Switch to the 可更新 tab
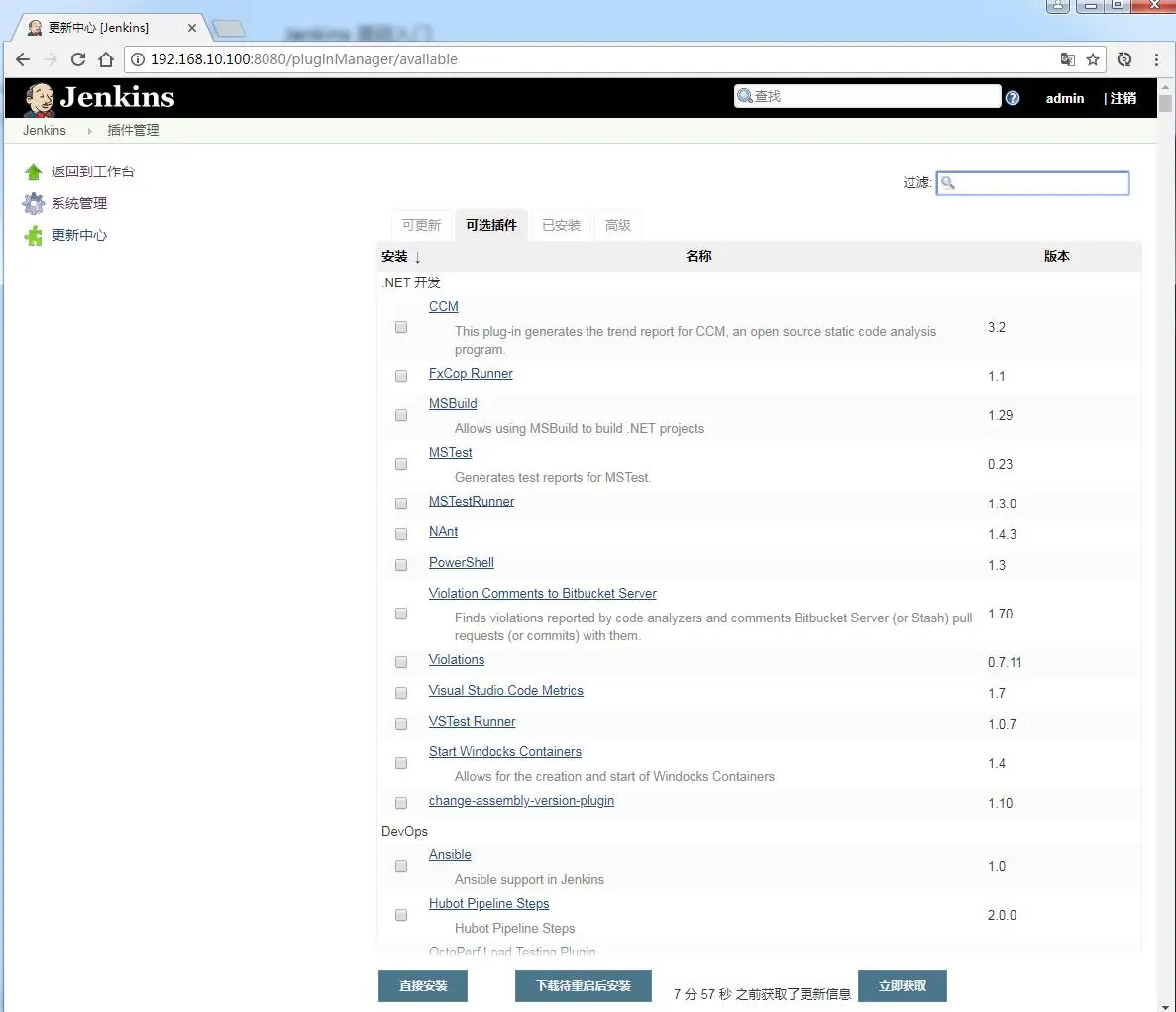Screen dimensions: 1176x1012 tap(421, 225)
